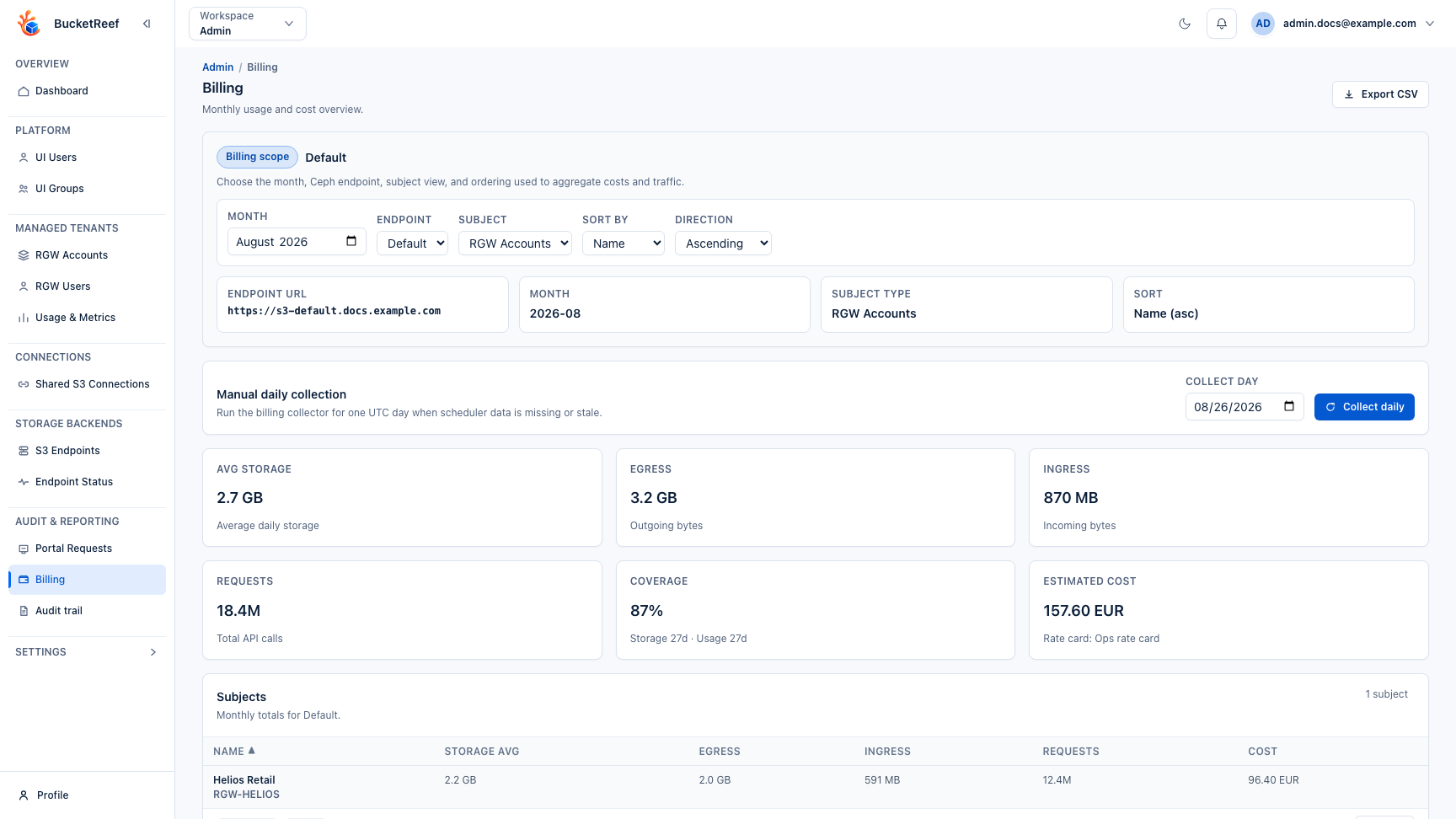Click the Collect daily button
Viewport: 1456px width, 819px height.
1364,407
